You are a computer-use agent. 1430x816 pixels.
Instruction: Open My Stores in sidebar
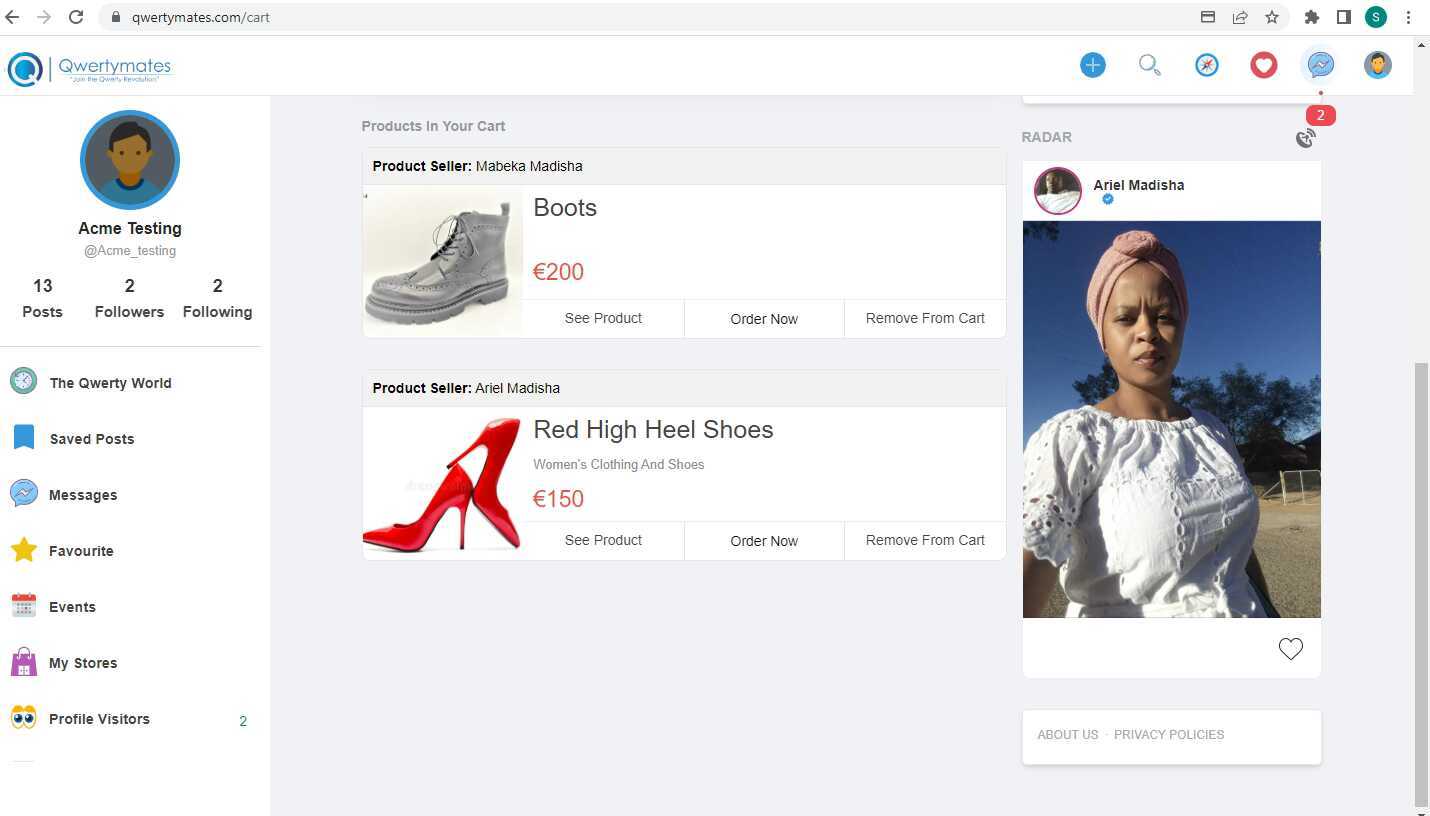click(83, 663)
